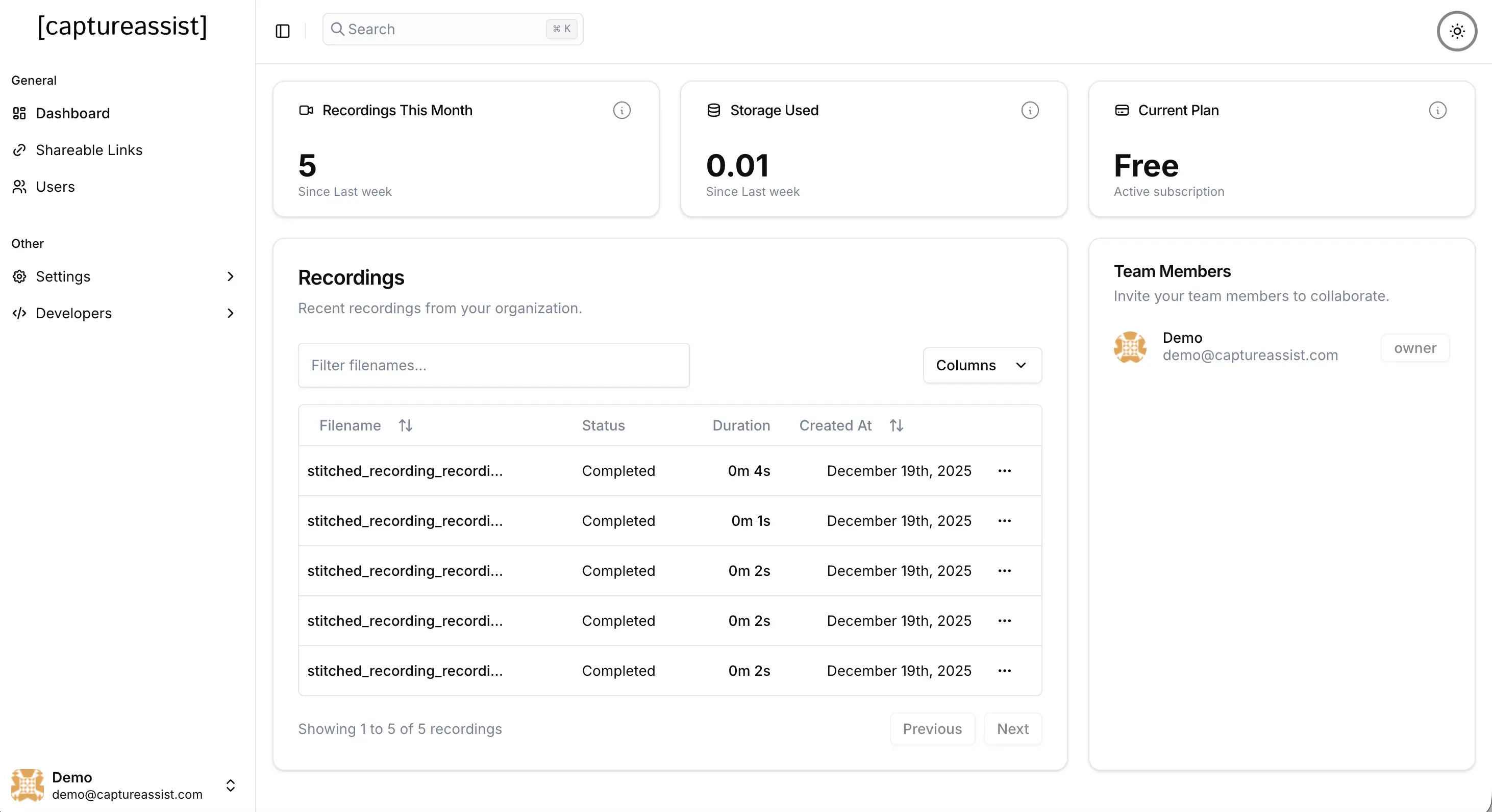Open info tooltip on Current Plan card
The height and width of the screenshot is (812, 1492).
[1438, 111]
